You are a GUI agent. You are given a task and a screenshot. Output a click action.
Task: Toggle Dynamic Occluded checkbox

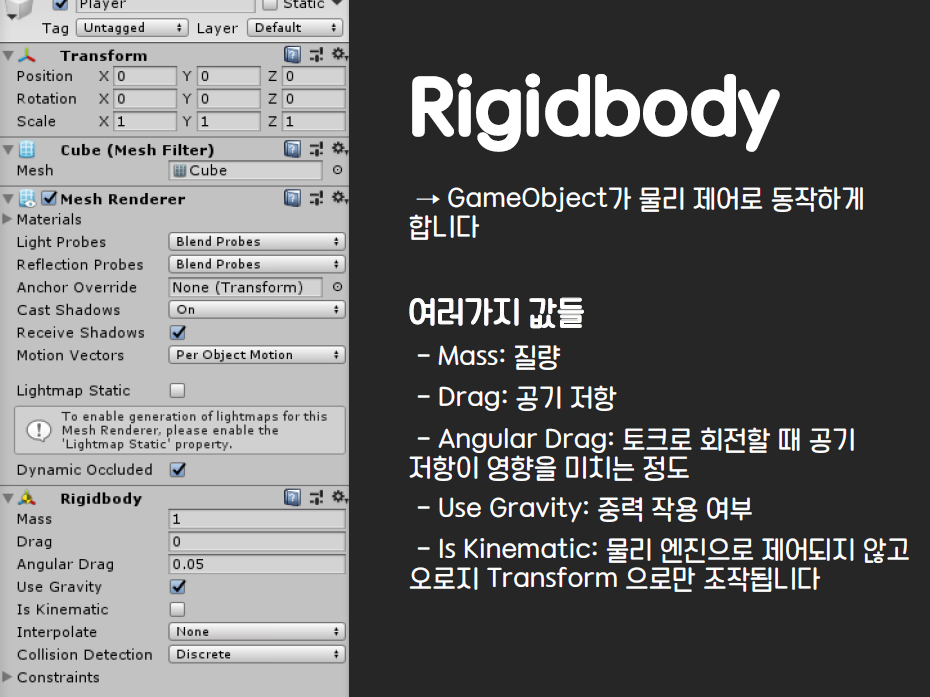click(x=177, y=469)
